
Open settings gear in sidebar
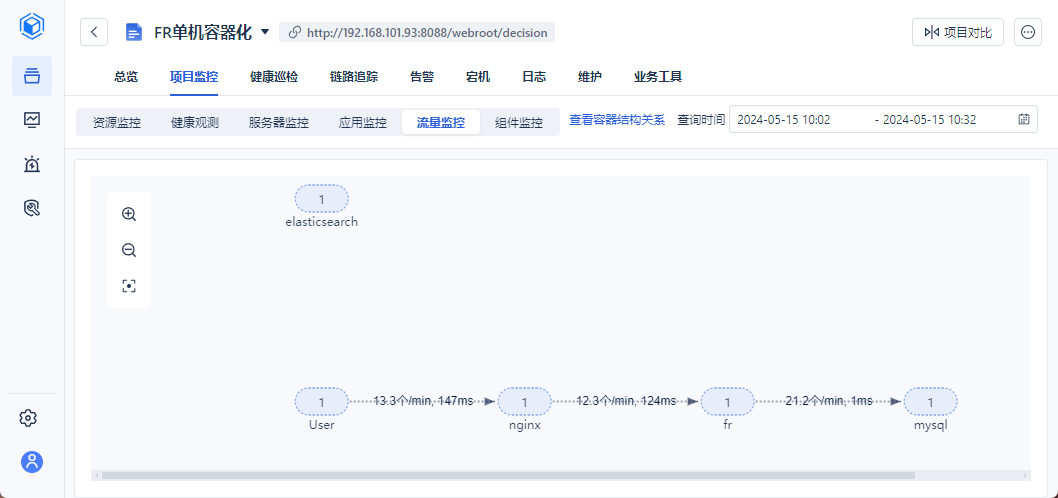(28, 418)
